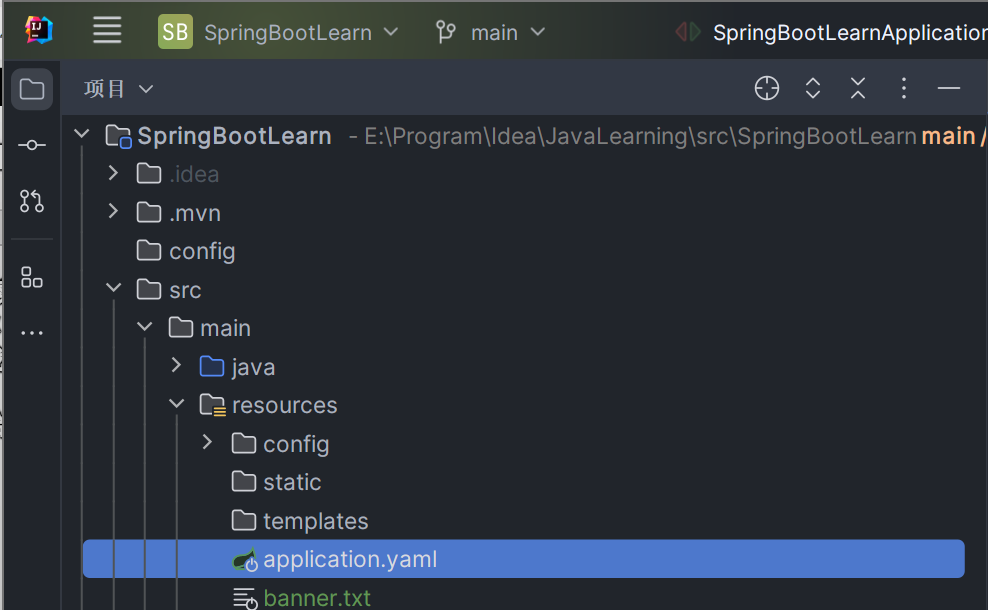The height and width of the screenshot is (610, 988).
Task: Select the static folder
Action: [x=292, y=482]
